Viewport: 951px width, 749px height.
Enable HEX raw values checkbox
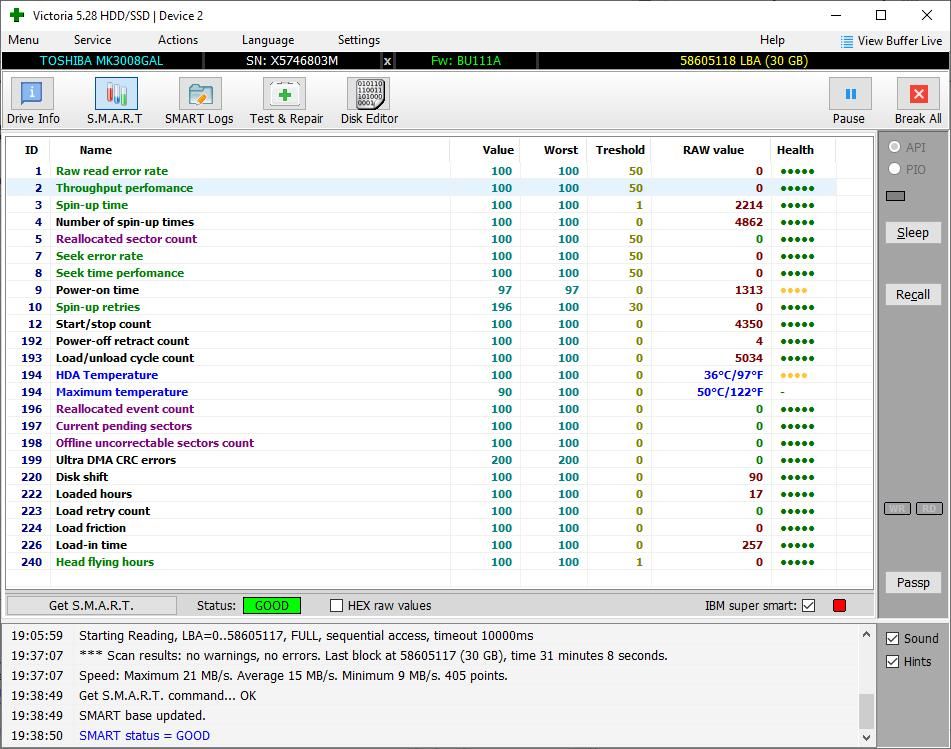337,605
